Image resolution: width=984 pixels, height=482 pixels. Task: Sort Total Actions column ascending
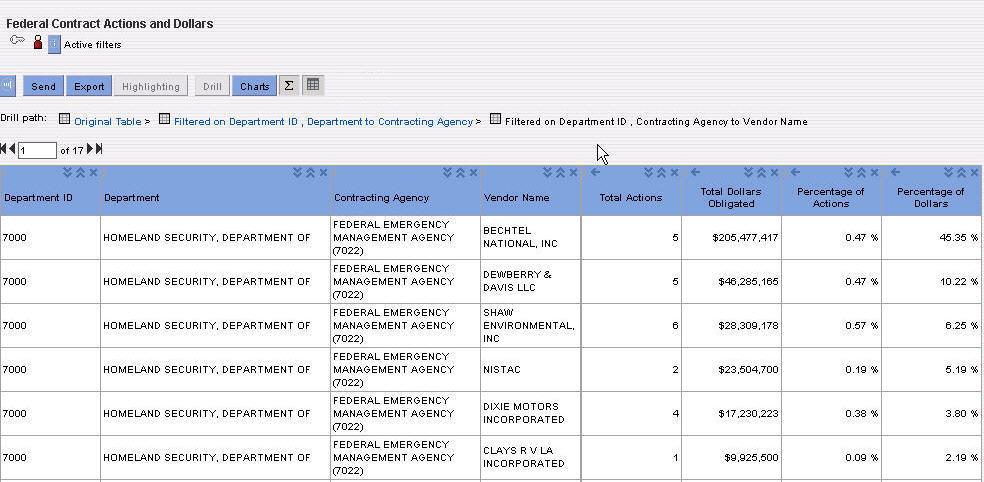coord(662,173)
